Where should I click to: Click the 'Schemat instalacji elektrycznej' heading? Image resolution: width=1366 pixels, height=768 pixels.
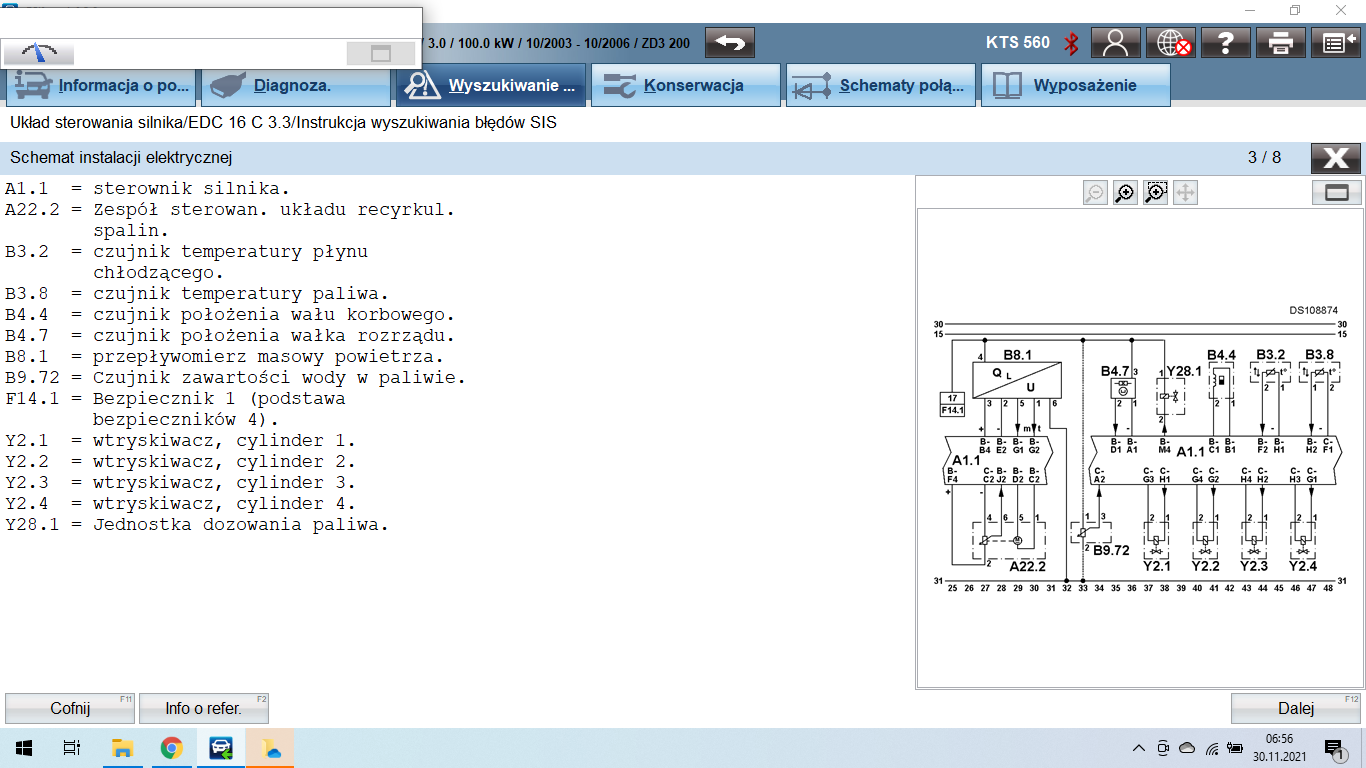point(121,158)
